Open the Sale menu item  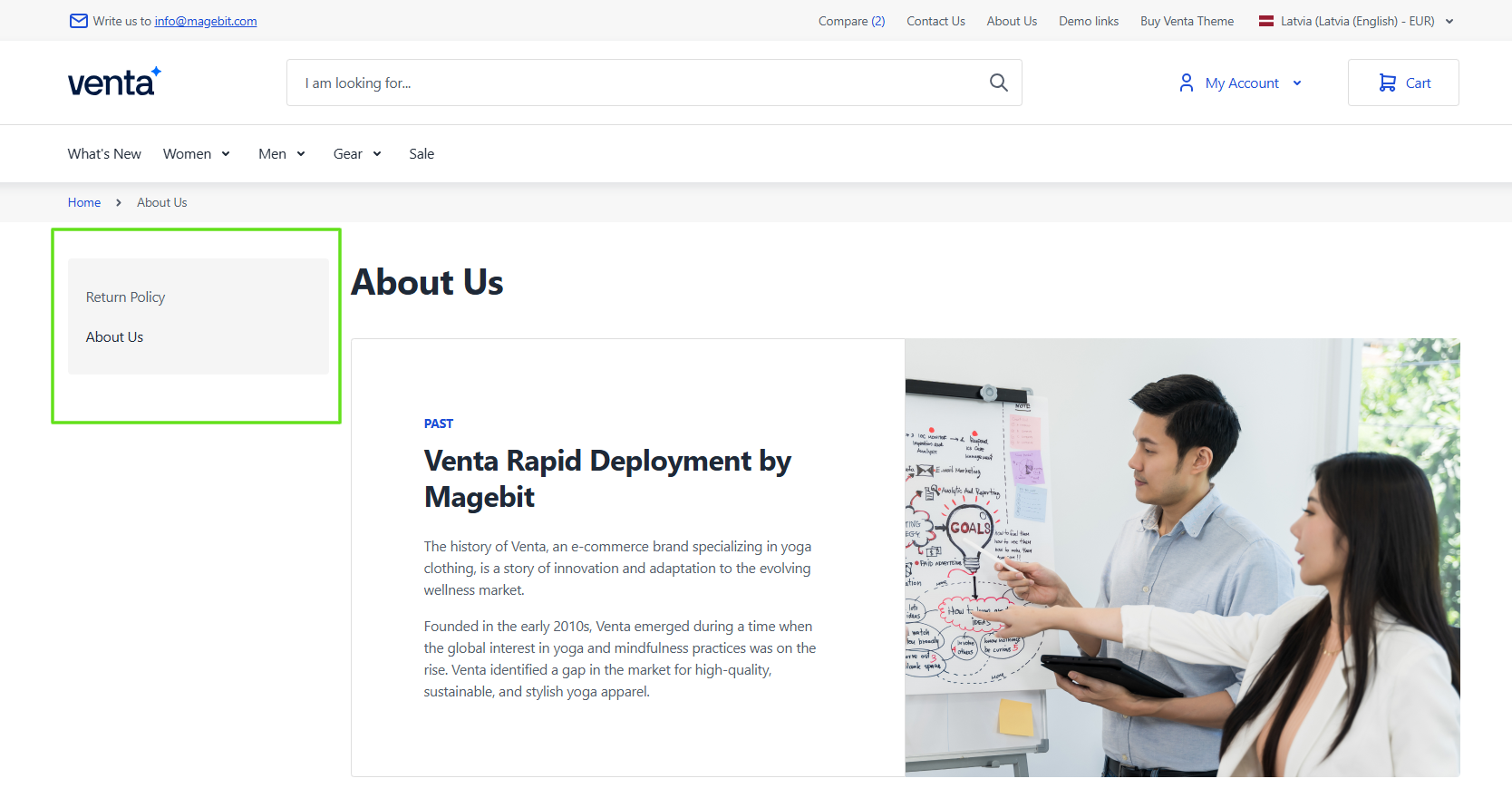pos(422,153)
